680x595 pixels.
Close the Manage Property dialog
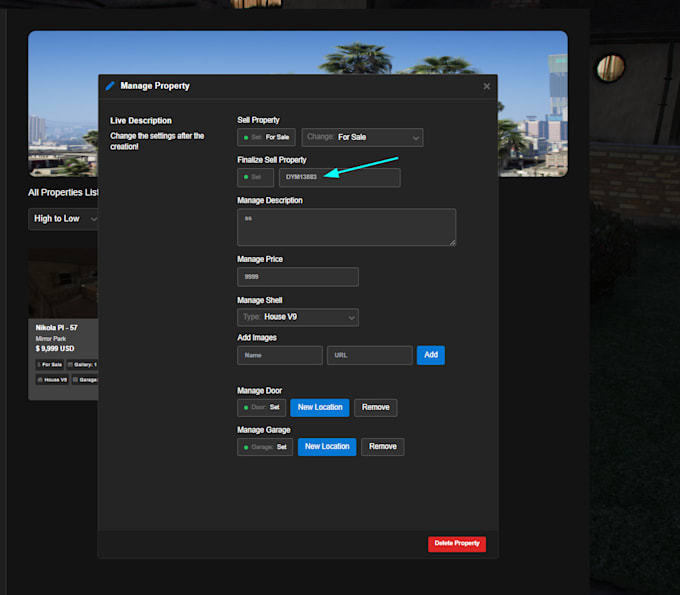click(487, 86)
